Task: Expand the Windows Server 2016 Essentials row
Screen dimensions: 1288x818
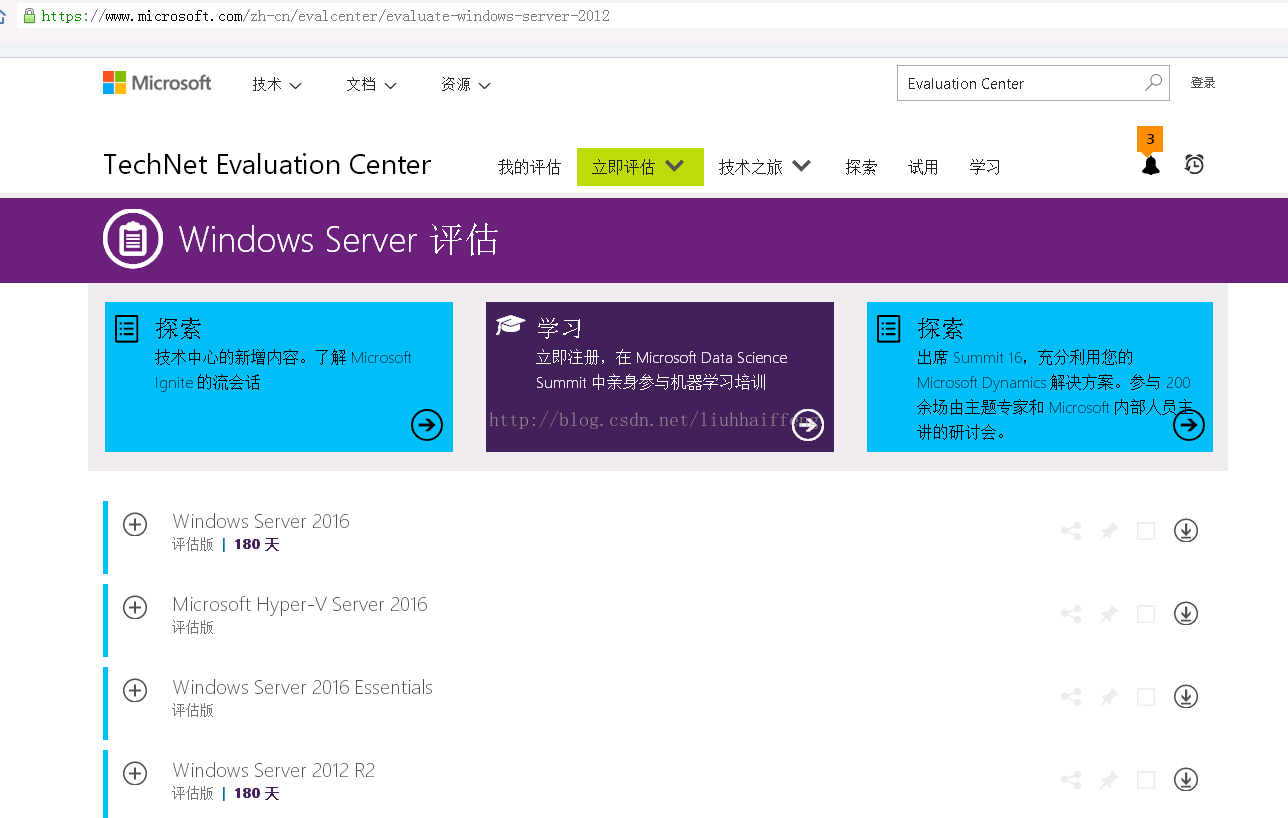Action: (135, 690)
